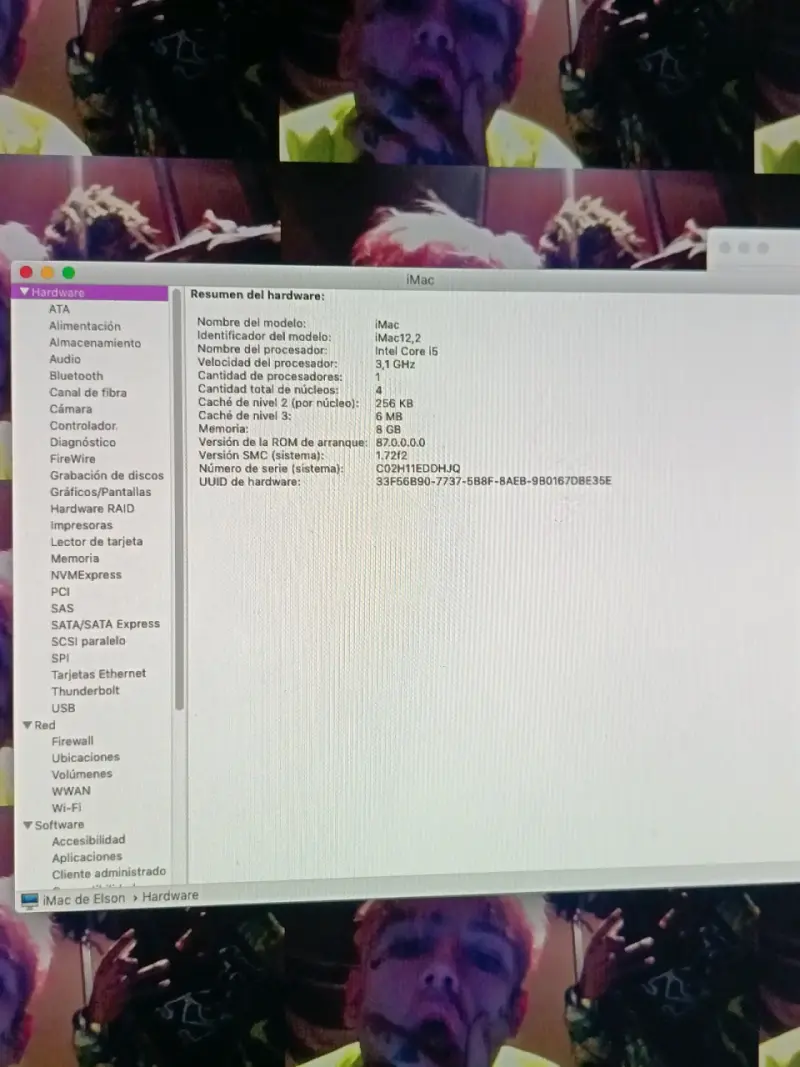This screenshot has height=1067, width=800.
Task: Click the iMac window title
Action: (x=420, y=280)
